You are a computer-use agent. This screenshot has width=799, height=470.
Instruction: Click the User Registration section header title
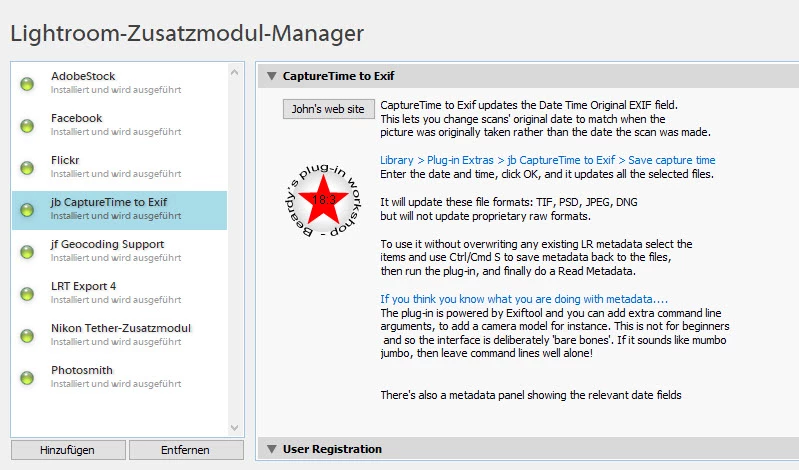[332, 449]
